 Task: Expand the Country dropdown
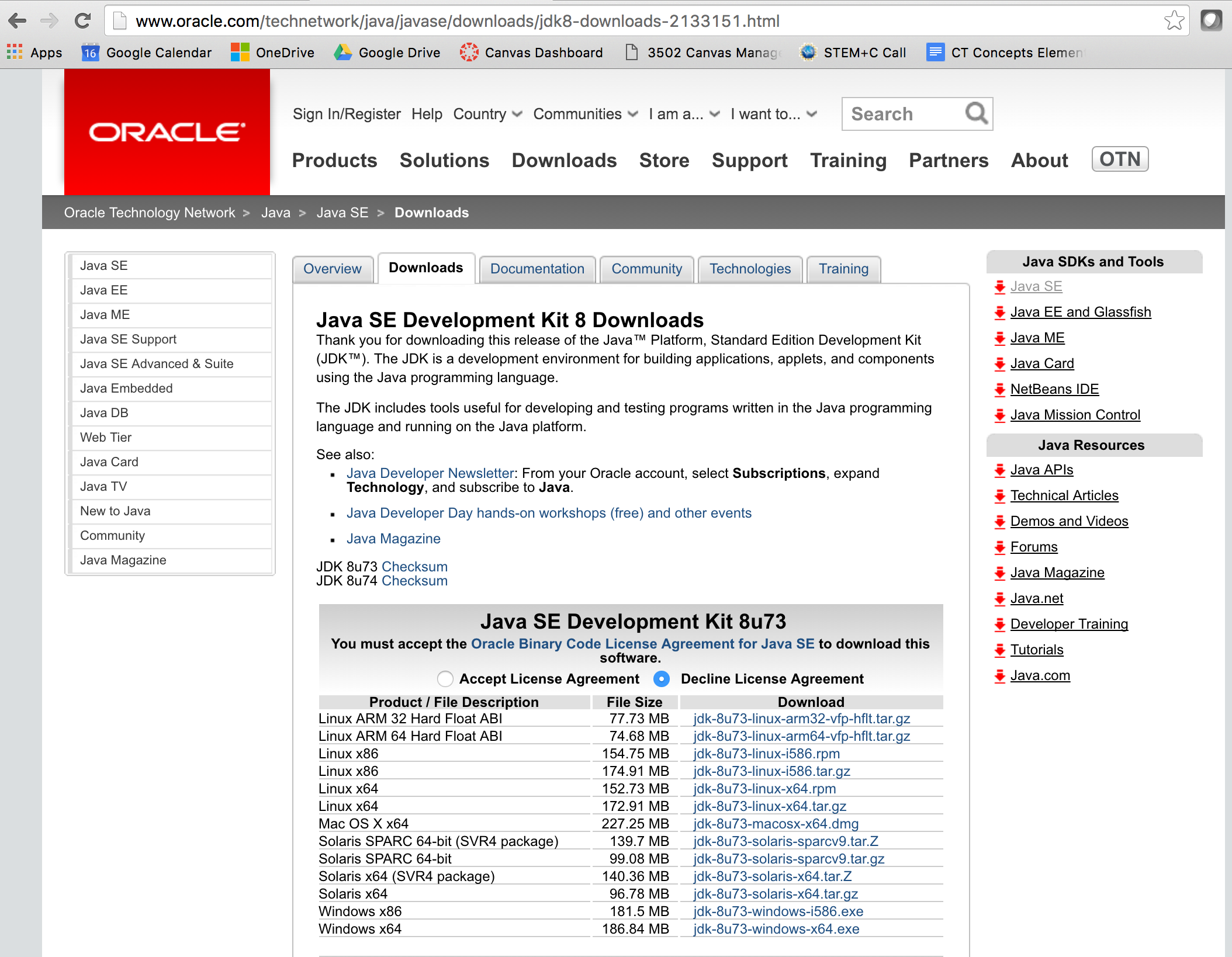[x=487, y=114]
